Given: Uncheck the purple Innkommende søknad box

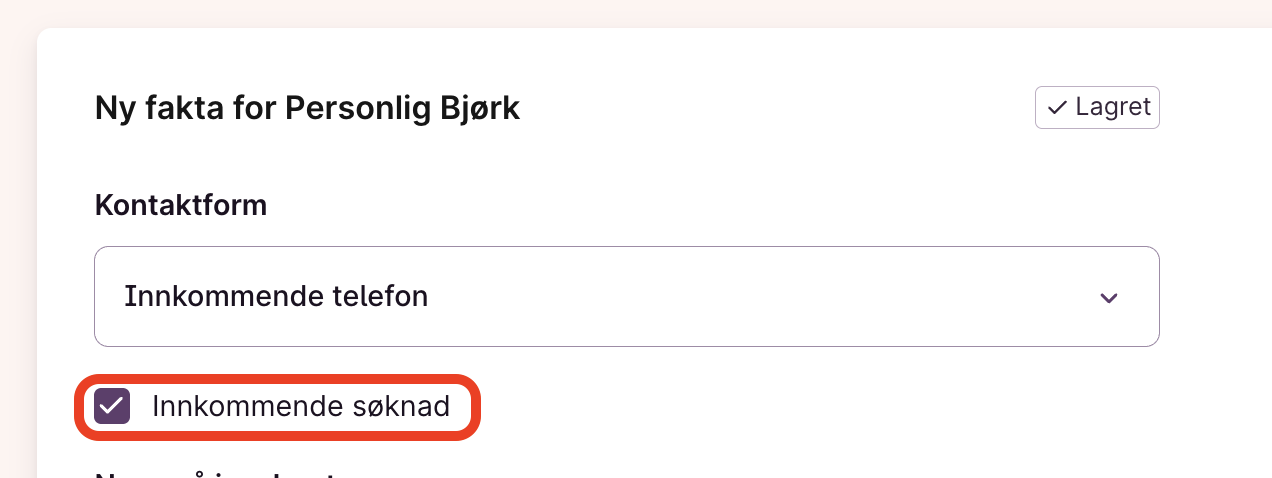Looking at the screenshot, I should pos(112,406).
